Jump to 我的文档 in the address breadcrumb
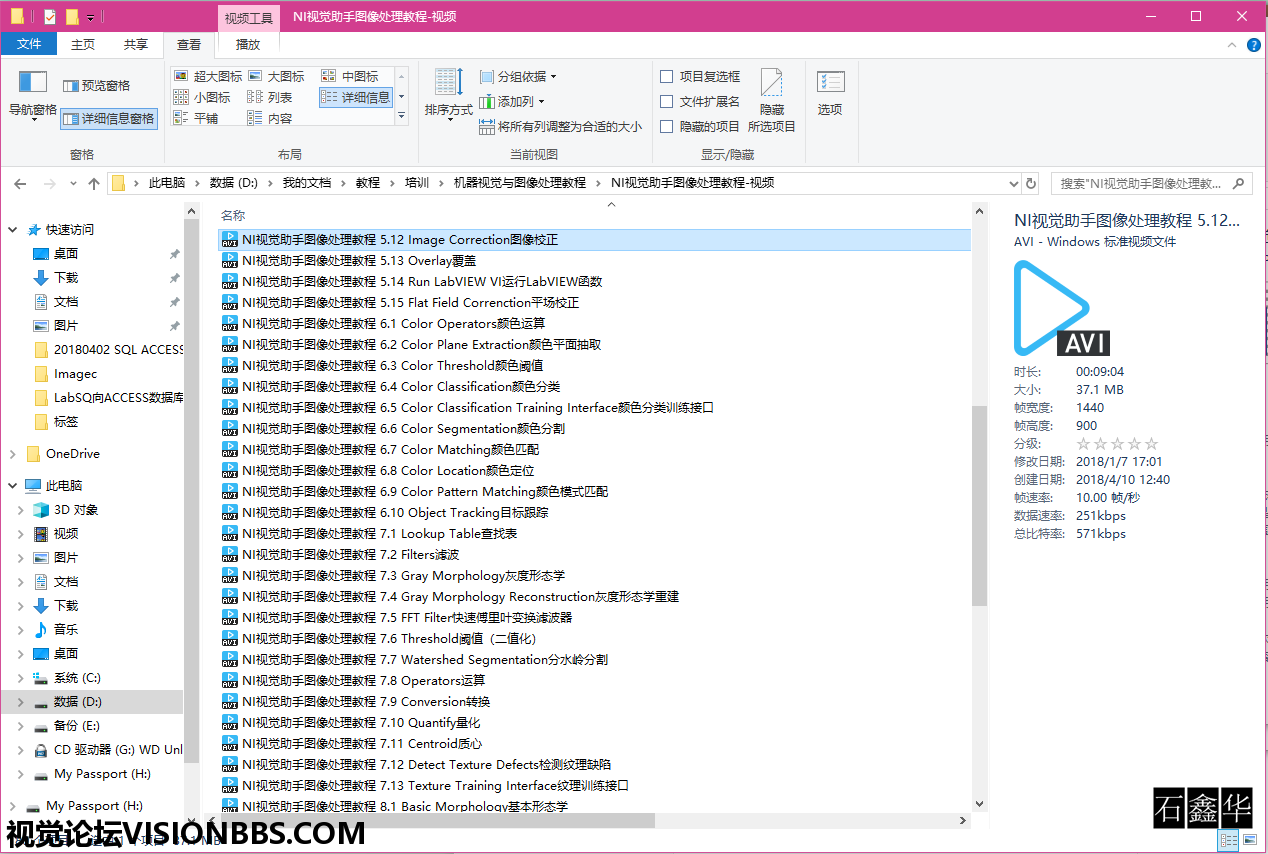Image resolution: width=1268 pixels, height=854 pixels. 306,183
